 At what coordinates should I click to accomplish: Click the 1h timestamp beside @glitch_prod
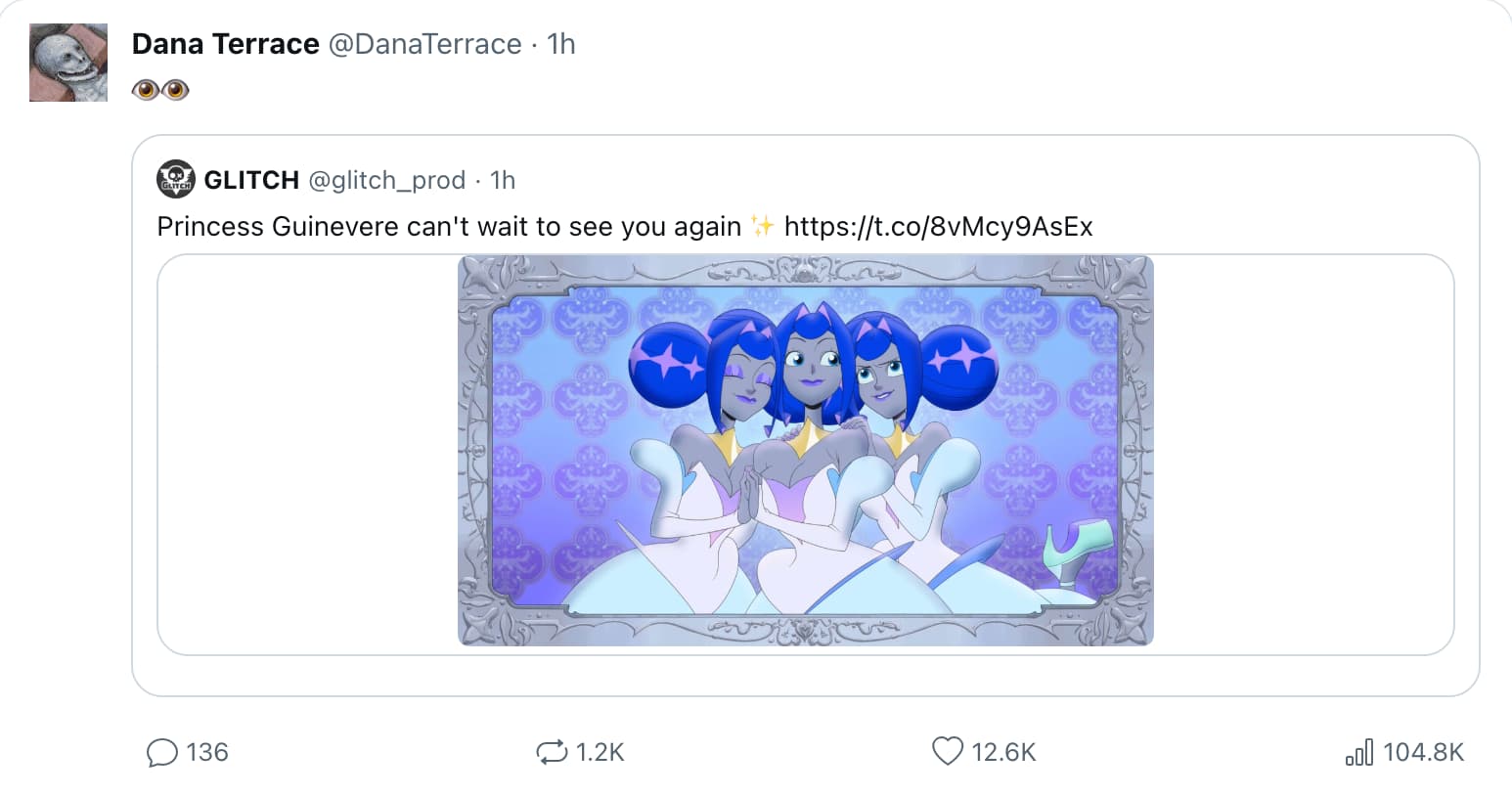point(503,180)
